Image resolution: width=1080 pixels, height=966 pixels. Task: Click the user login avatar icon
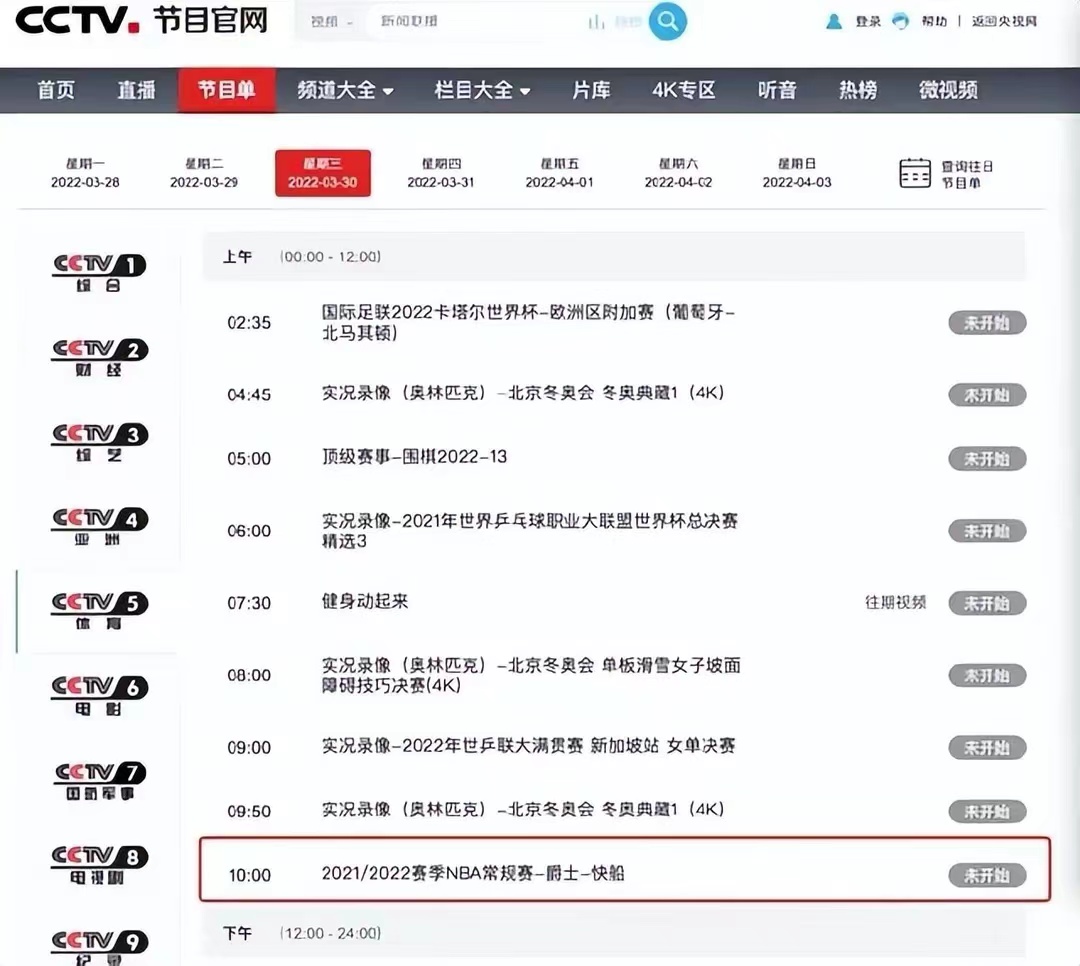click(x=833, y=21)
